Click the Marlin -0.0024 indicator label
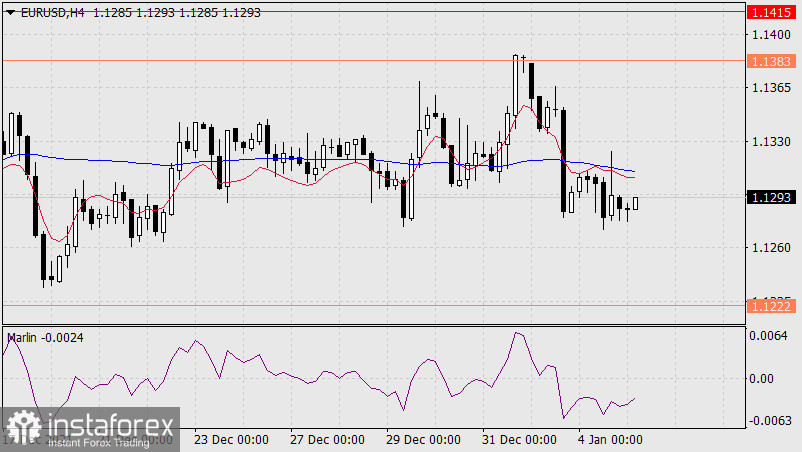This screenshot has width=802, height=452. point(45,338)
